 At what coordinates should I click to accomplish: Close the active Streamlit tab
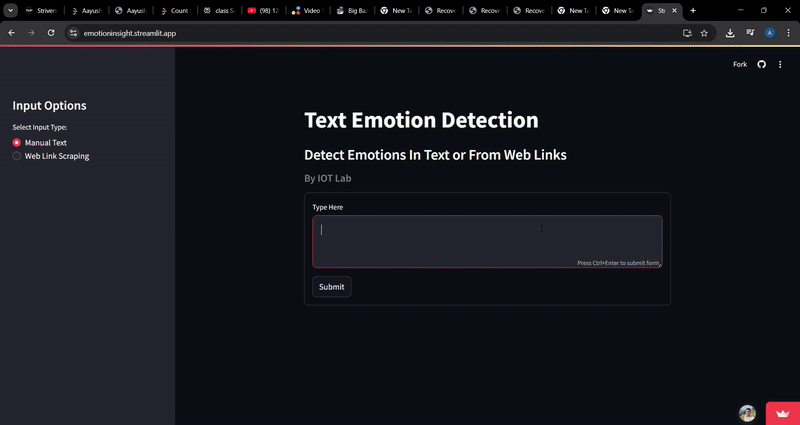674,11
